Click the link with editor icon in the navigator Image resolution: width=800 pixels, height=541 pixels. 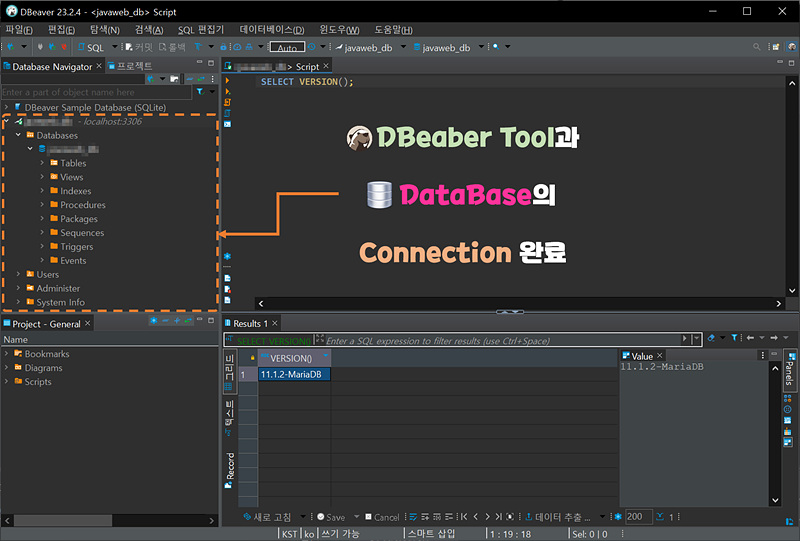point(201,79)
